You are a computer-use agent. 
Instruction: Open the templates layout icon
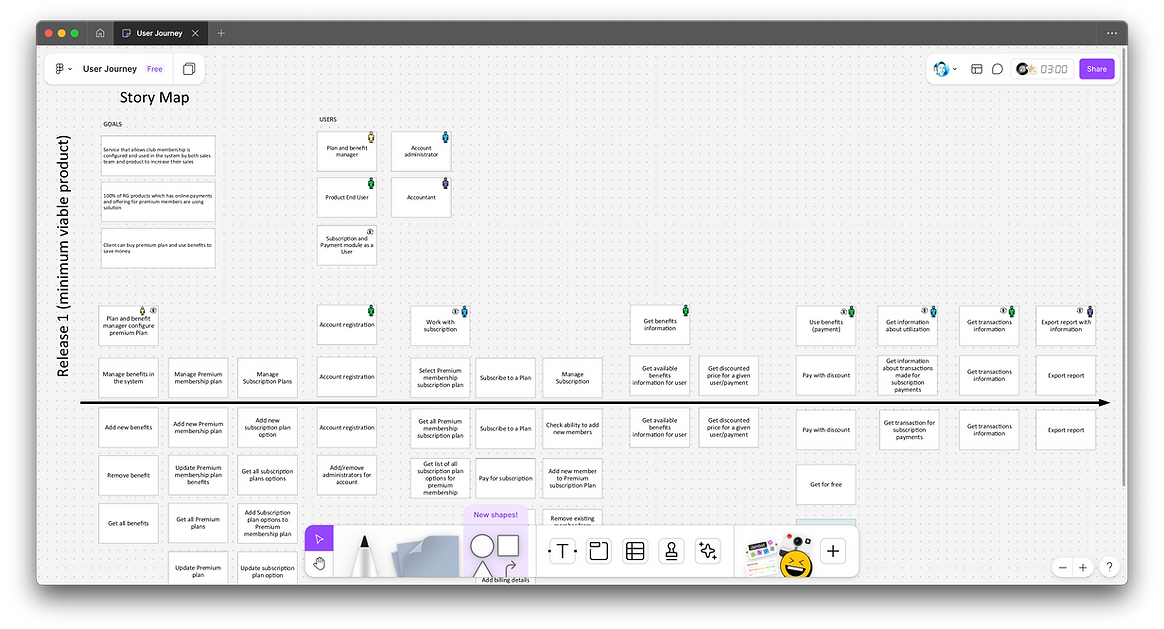tap(977, 69)
